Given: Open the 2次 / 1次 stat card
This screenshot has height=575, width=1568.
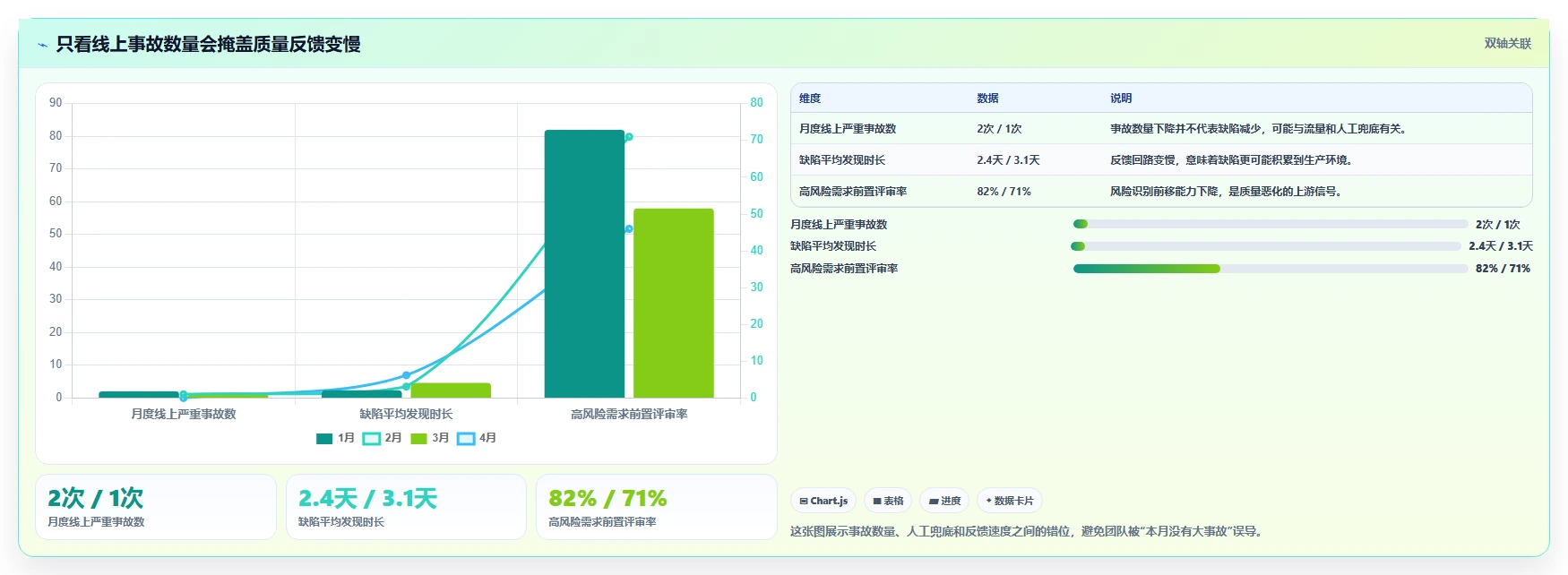Looking at the screenshot, I should coord(156,507).
